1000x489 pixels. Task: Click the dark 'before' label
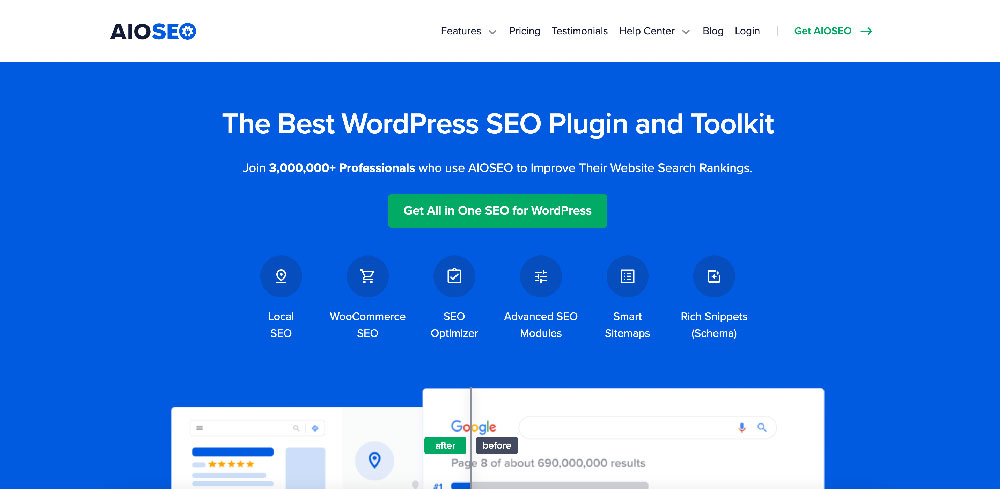[497, 446]
